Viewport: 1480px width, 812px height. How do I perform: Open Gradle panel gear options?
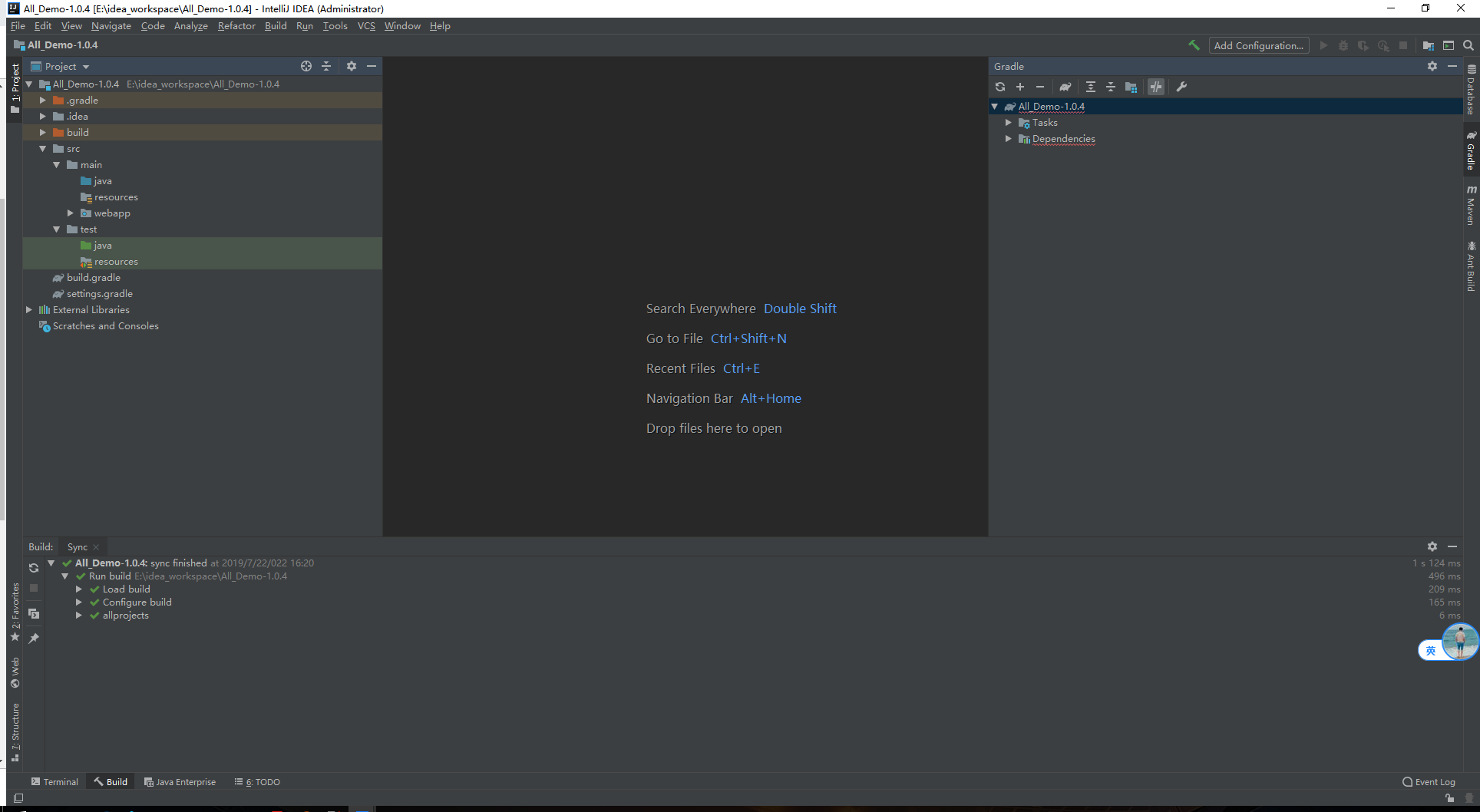(x=1432, y=66)
